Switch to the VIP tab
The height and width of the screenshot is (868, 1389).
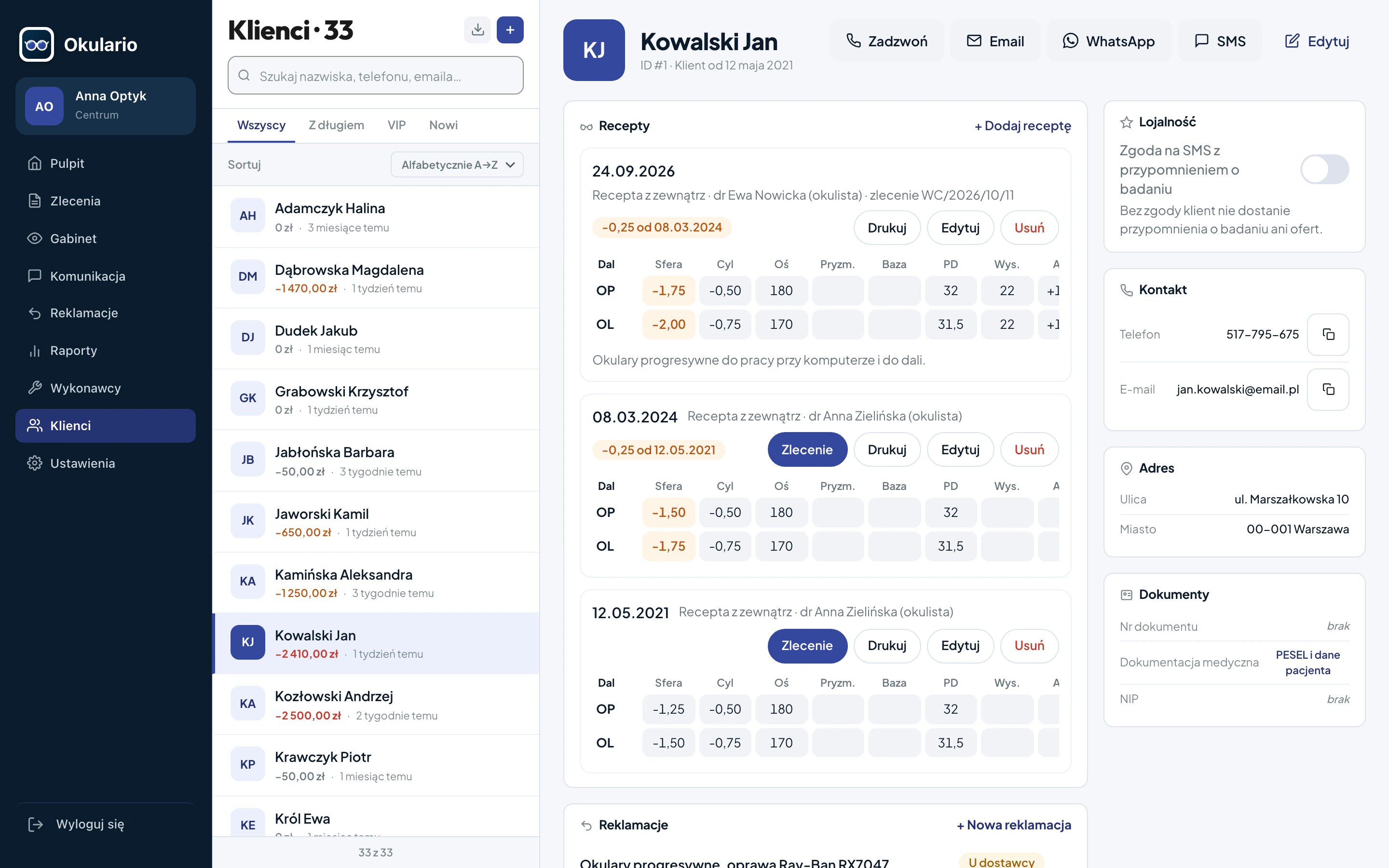(396, 125)
